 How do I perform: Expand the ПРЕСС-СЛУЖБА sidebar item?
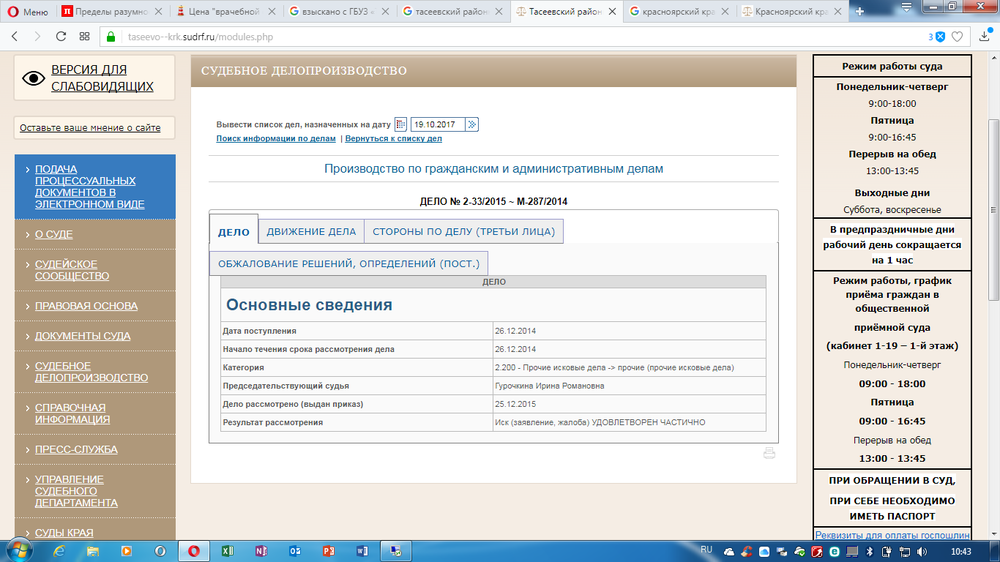[75, 450]
